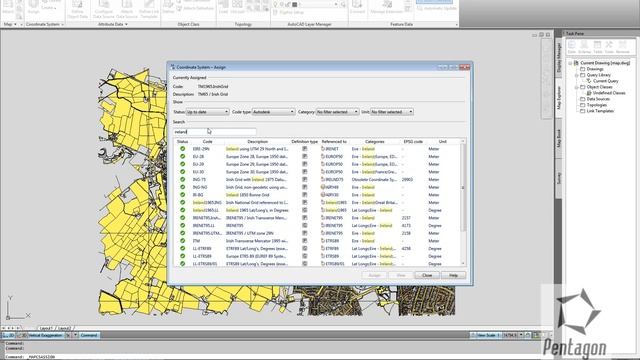Click the Help button in dialog
Image resolution: width=640 pixels, height=360 pixels.
(x=453, y=276)
